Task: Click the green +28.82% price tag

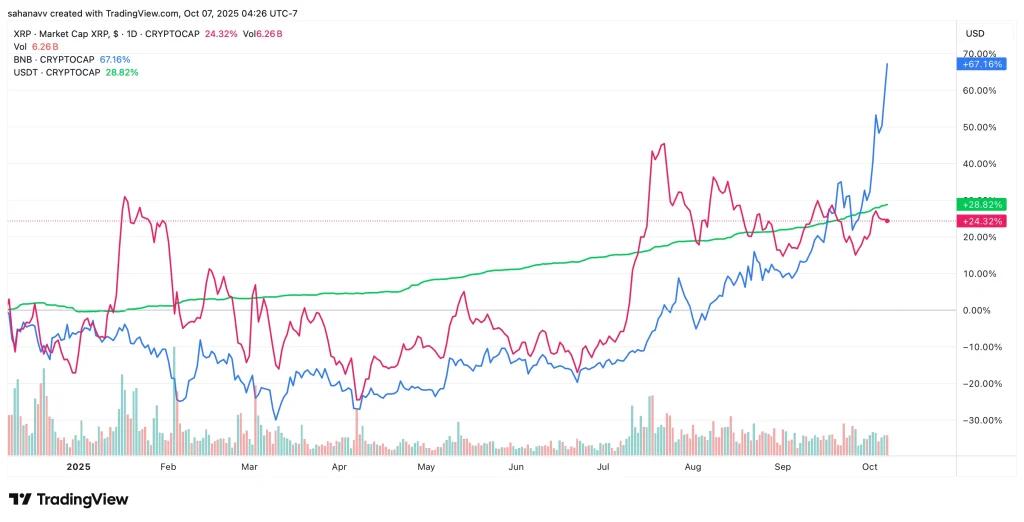Action: (x=979, y=204)
